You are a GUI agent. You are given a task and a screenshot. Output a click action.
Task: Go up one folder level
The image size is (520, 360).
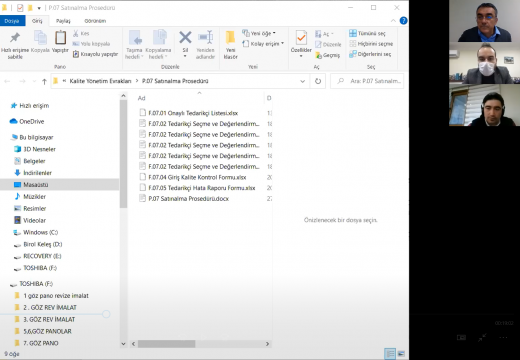(x=44, y=81)
